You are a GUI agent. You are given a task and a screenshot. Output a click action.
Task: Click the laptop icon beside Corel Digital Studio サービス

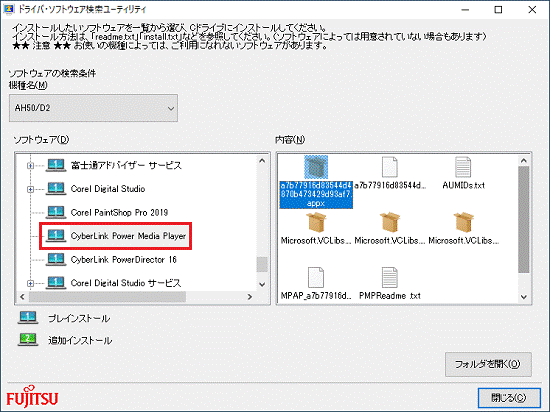click(56, 283)
